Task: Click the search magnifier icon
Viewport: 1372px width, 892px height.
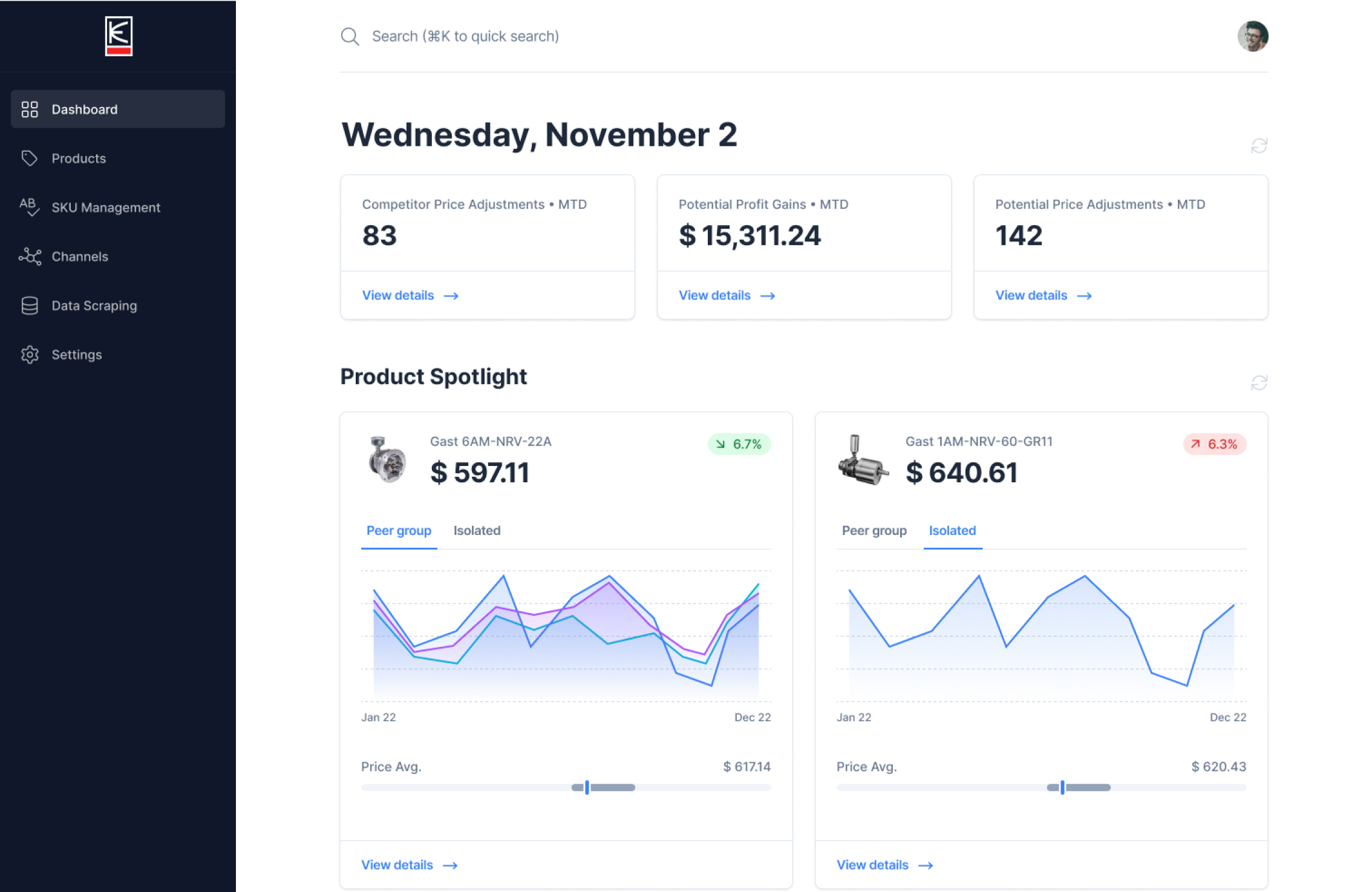Action: (350, 36)
